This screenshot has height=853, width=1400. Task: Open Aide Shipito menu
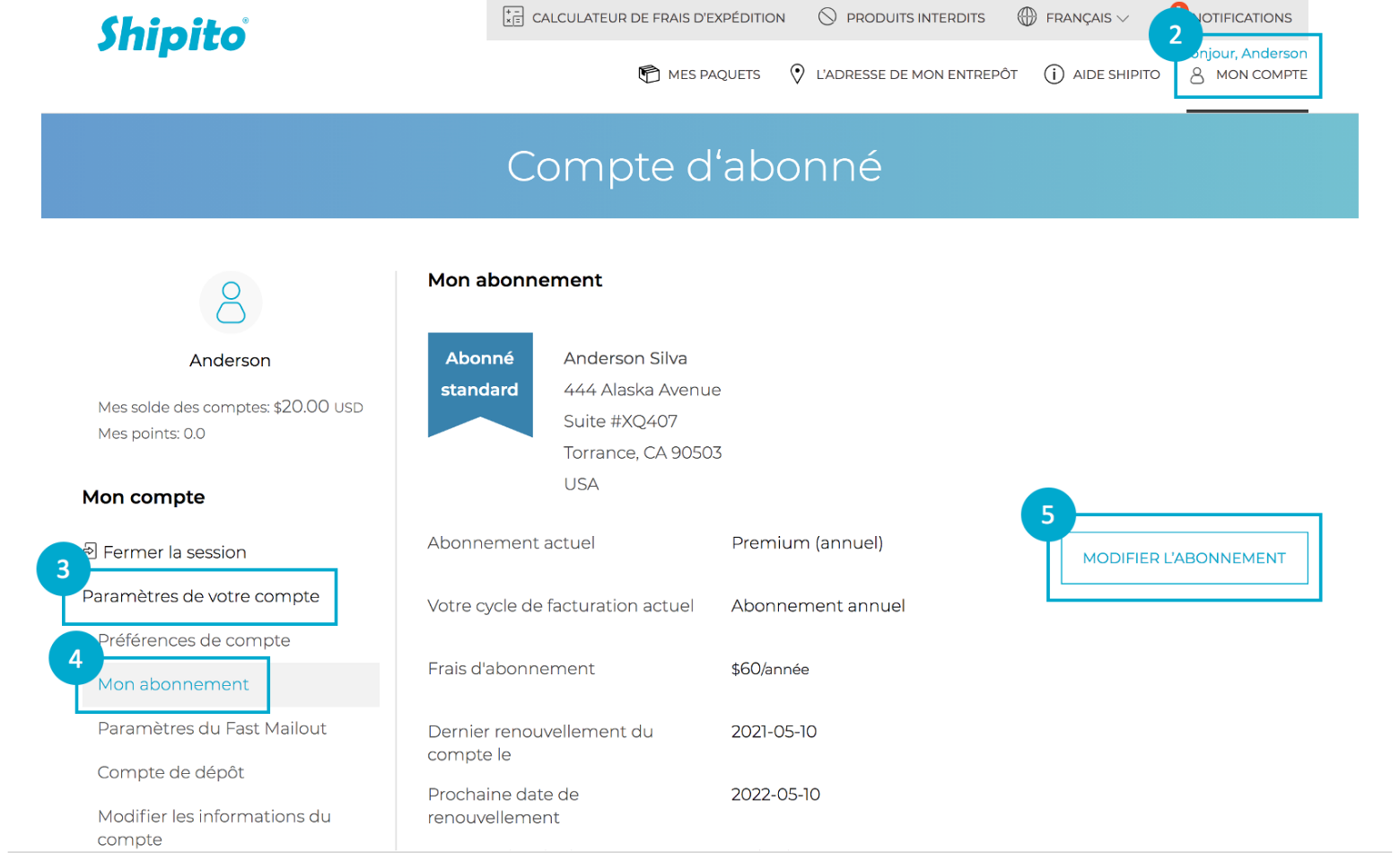tap(1116, 75)
